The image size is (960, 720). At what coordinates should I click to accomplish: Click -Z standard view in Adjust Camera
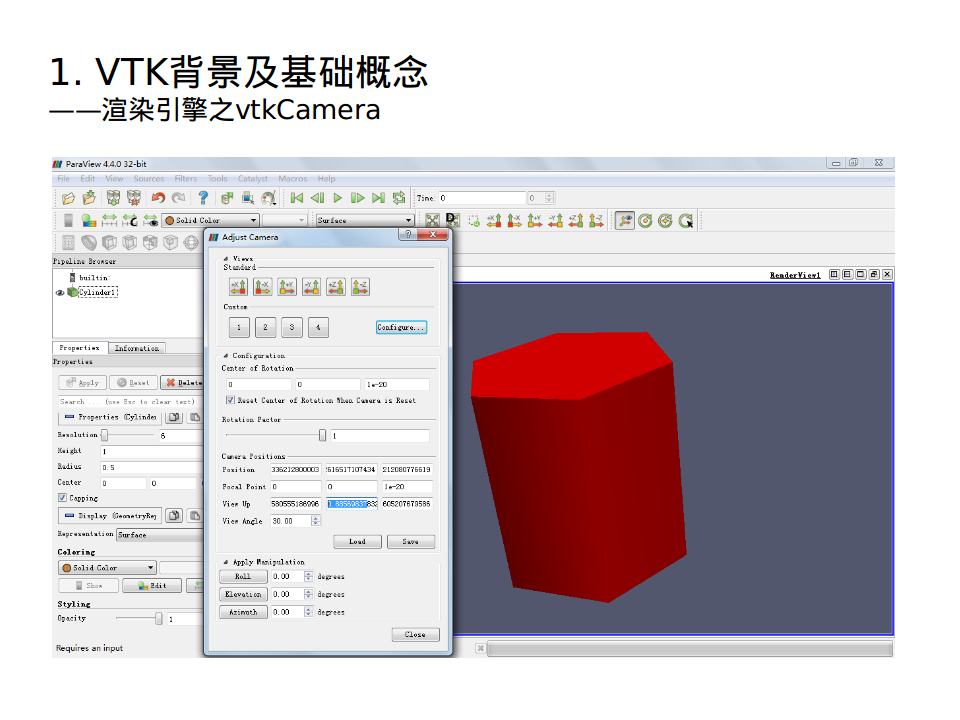point(361,287)
